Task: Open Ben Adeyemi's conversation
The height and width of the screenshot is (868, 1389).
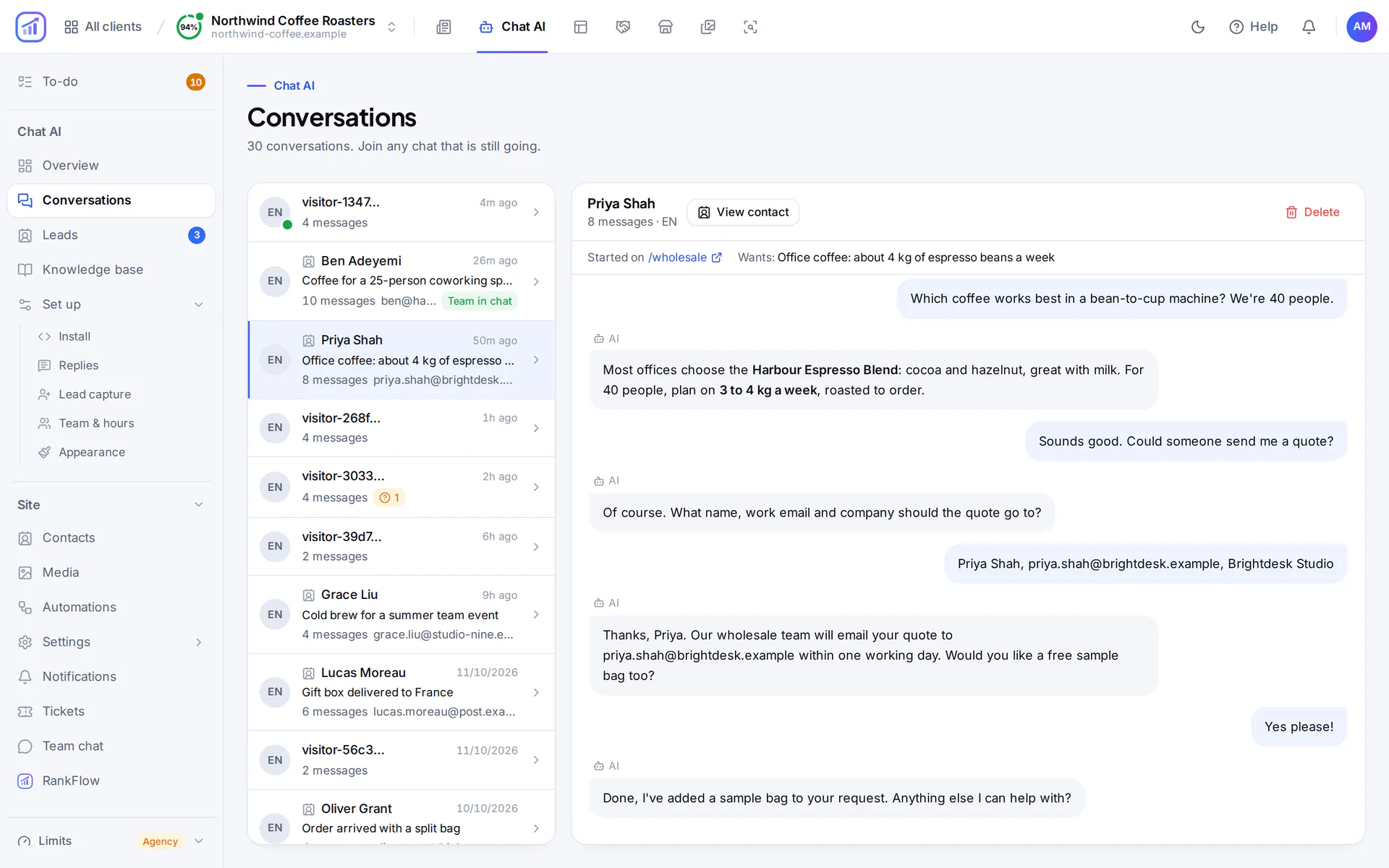Action: click(401, 281)
